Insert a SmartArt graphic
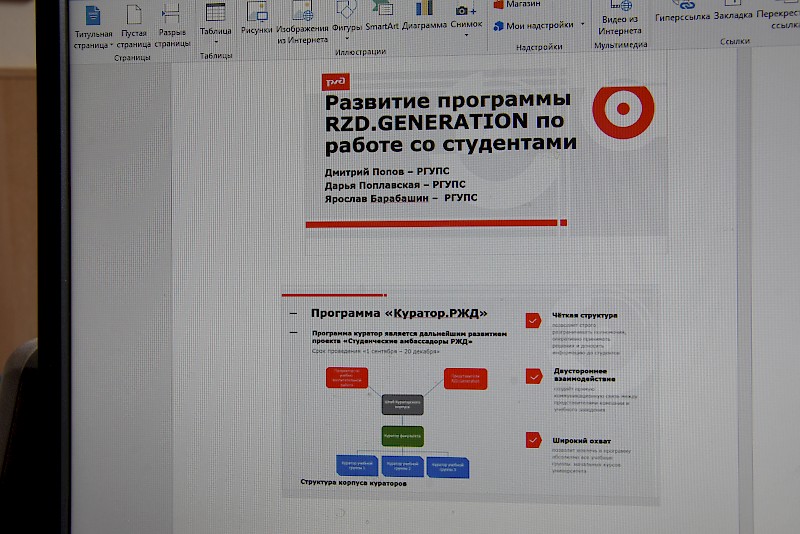This screenshot has width=800, height=534. pyautogui.click(x=382, y=18)
